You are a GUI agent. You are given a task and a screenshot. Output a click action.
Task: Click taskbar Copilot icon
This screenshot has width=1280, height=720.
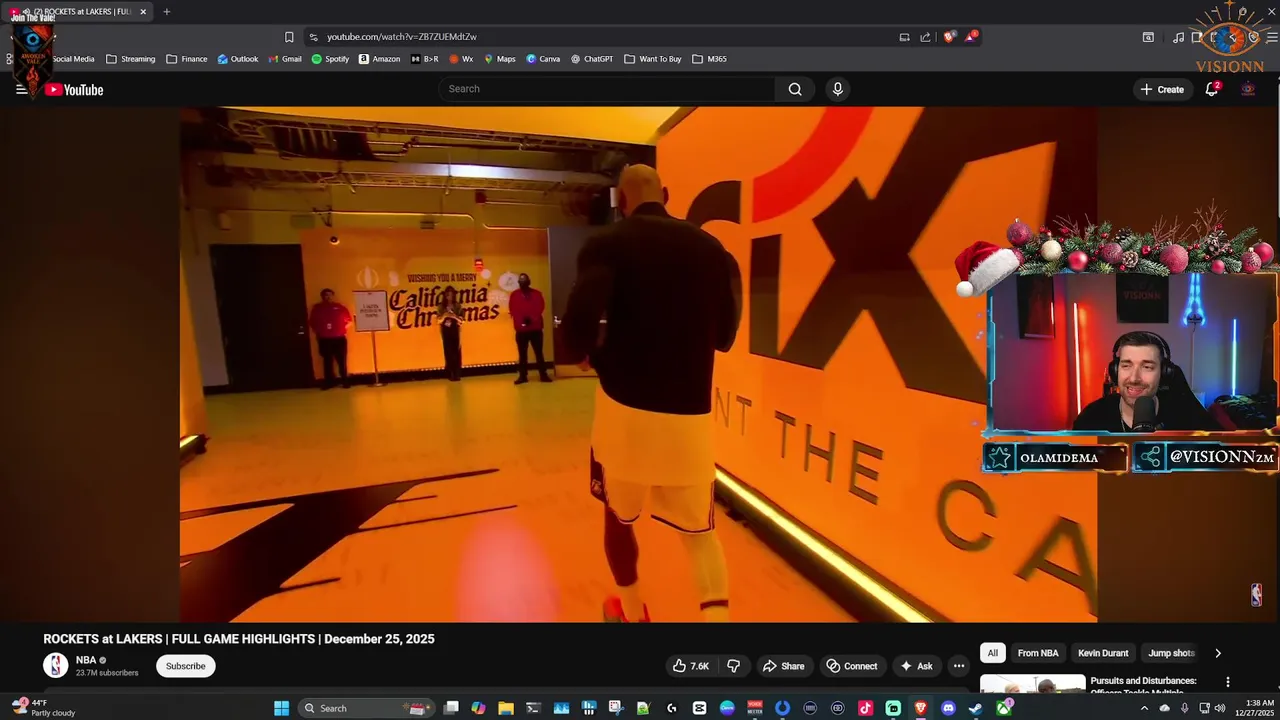pos(478,708)
